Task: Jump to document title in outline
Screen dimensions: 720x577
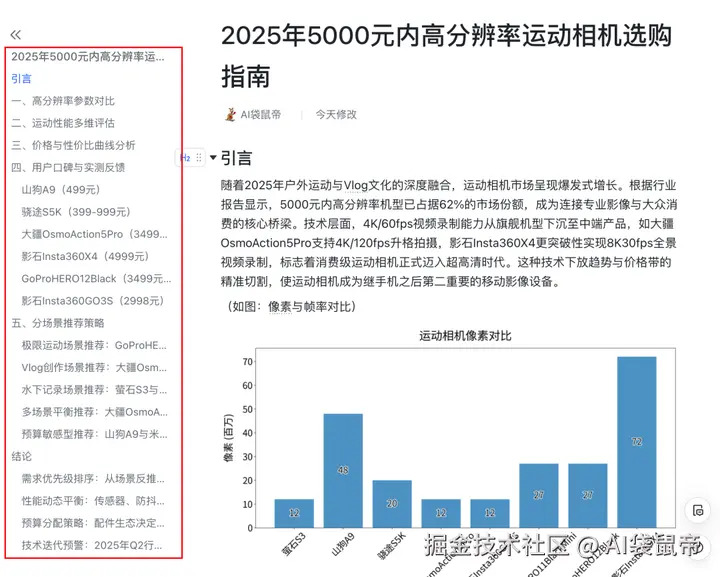Action: [x=88, y=57]
